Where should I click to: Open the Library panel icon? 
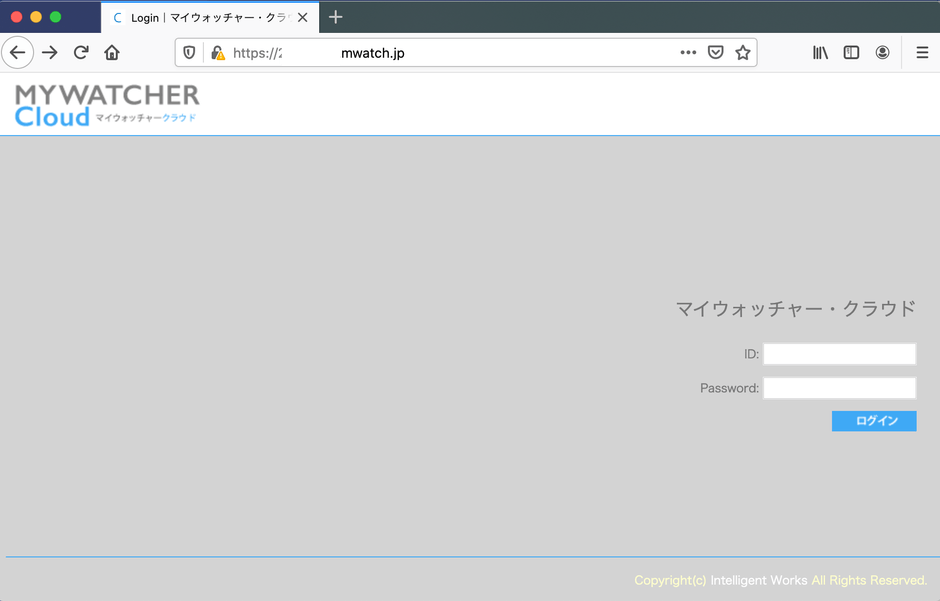[820, 52]
